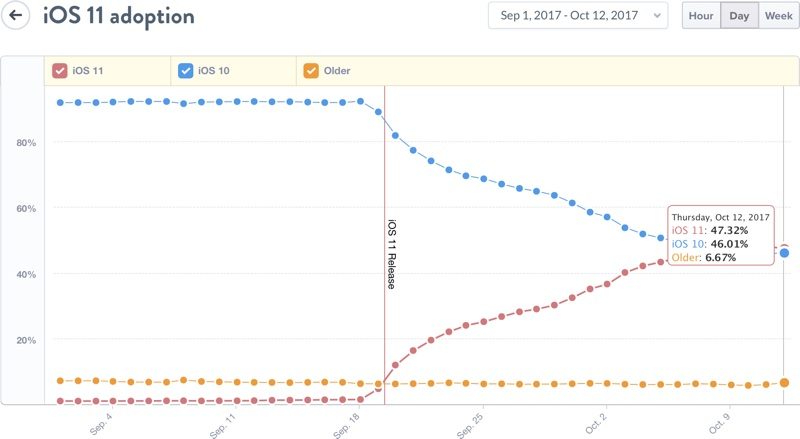Screen dimensions: 800x439
Task: Click the Older legend label
Action: point(337,70)
